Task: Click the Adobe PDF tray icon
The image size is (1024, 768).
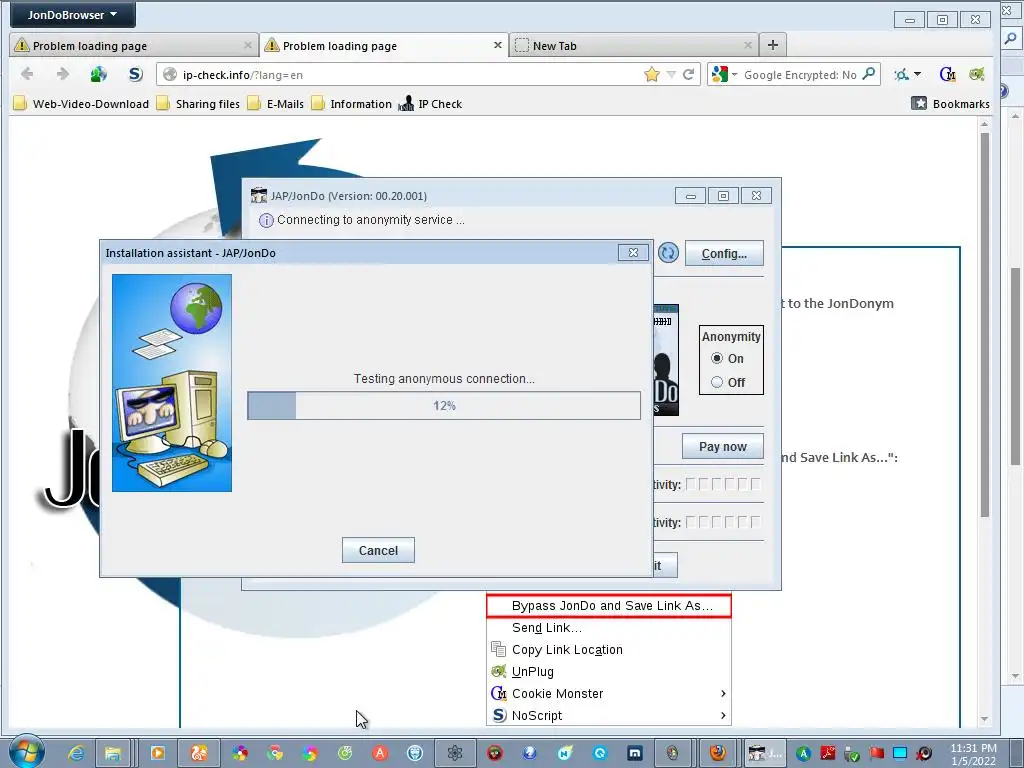Action: pos(828,754)
